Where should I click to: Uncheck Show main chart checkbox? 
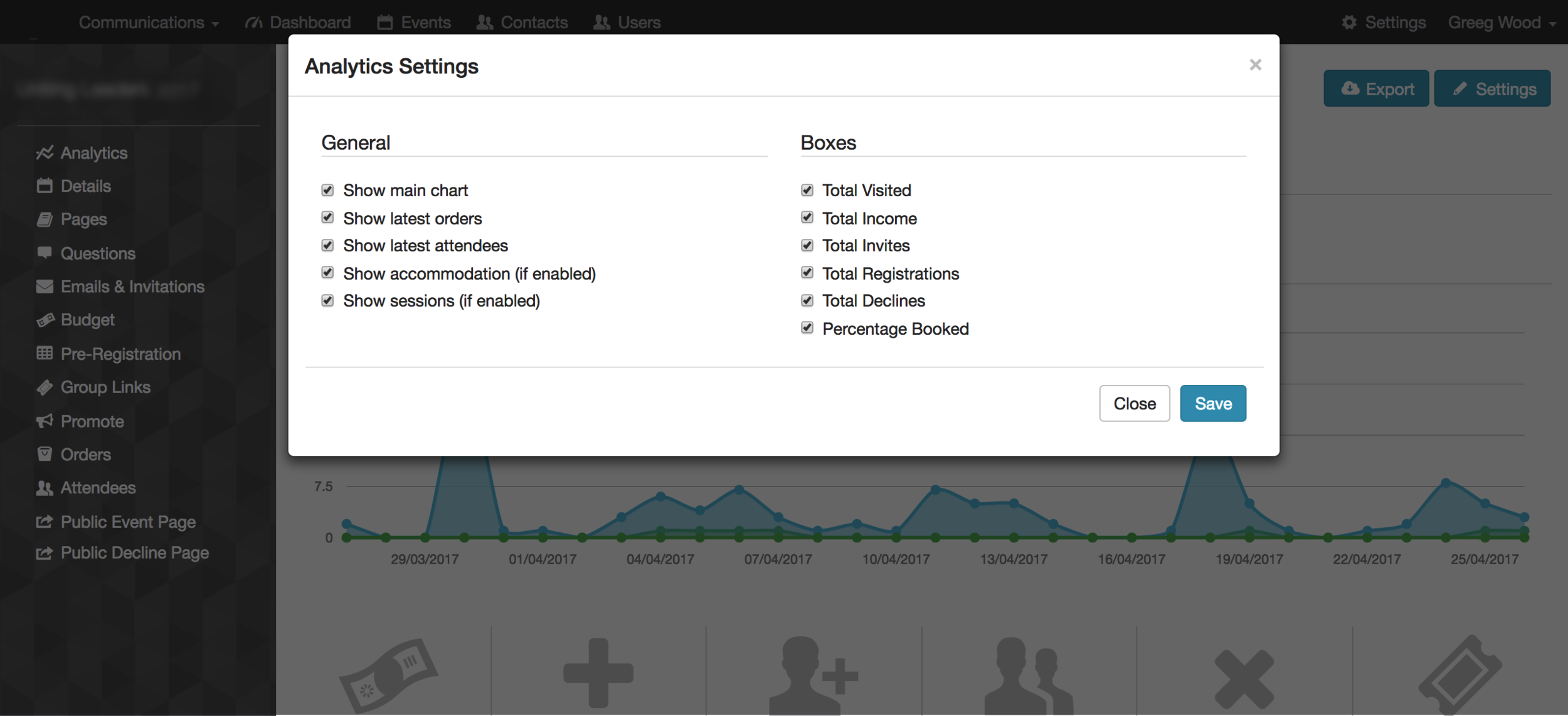click(x=327, y=190)
